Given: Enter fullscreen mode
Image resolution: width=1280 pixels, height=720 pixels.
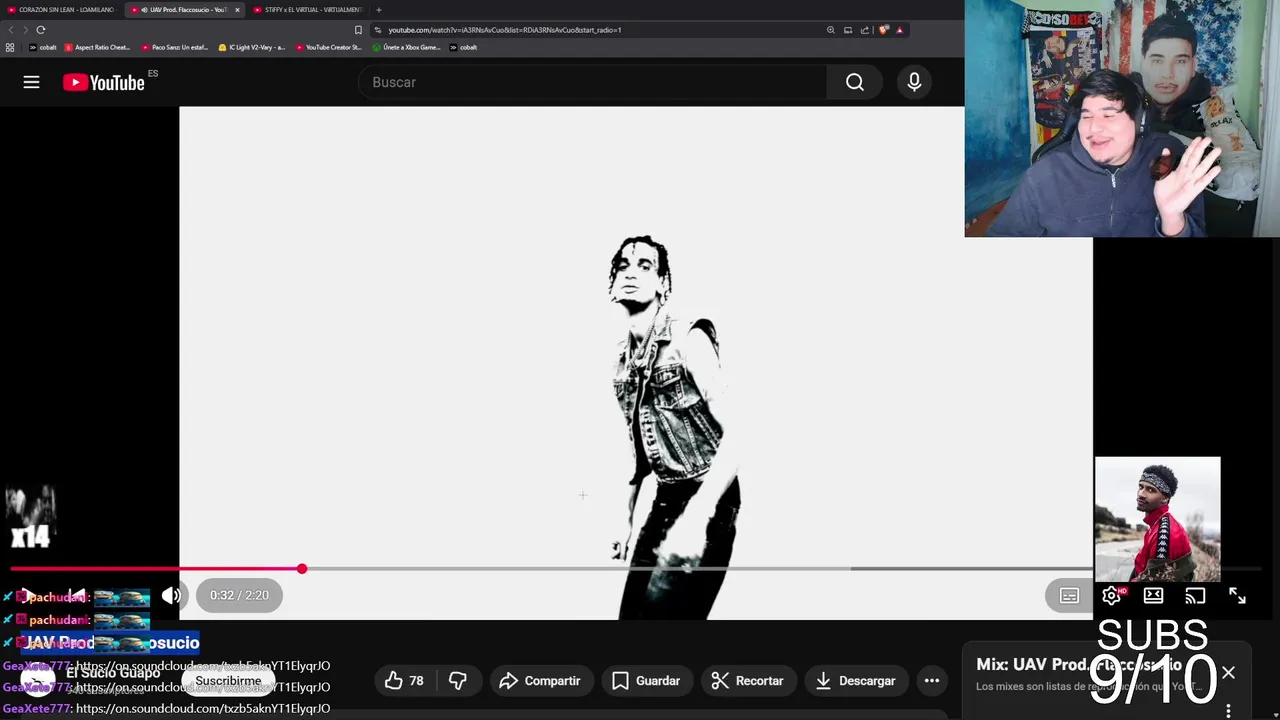Looking at the screenshot, I should 1237,596.
